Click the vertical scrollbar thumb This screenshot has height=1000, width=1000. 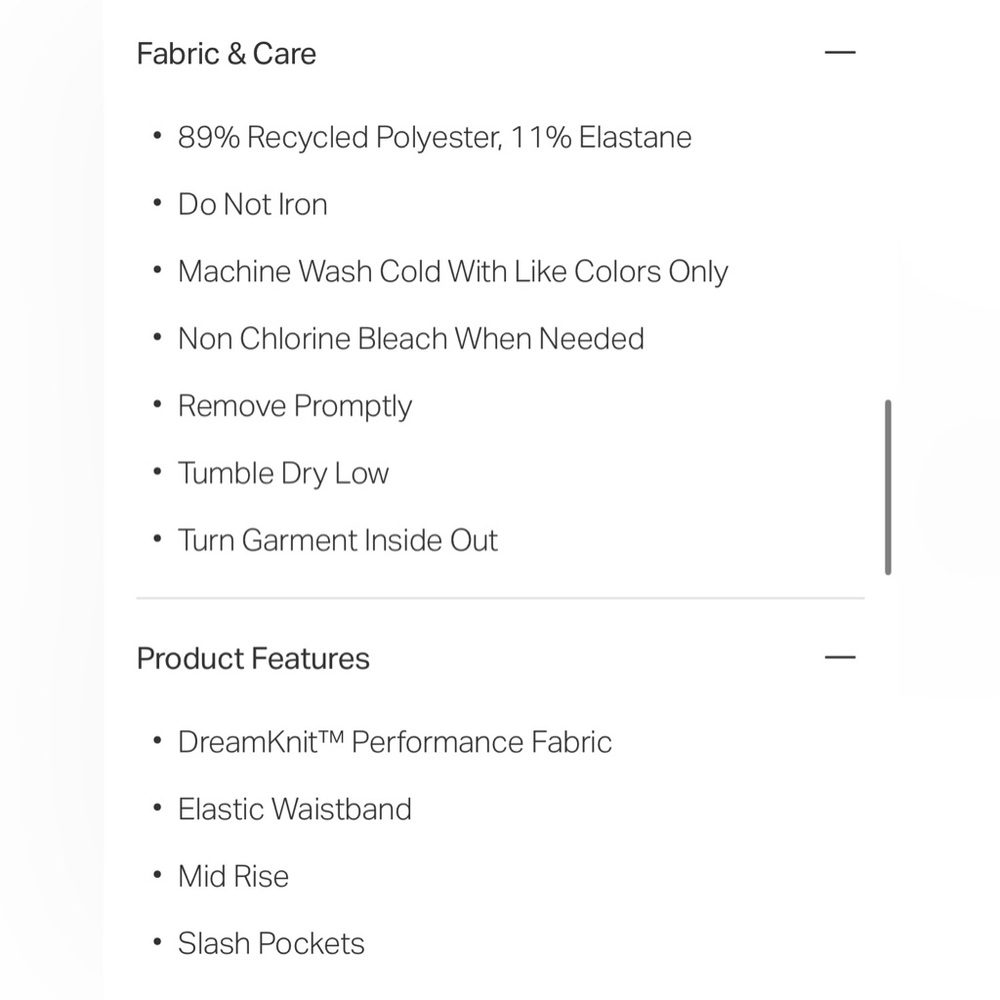pyautogui.click(x=888, y=487)
